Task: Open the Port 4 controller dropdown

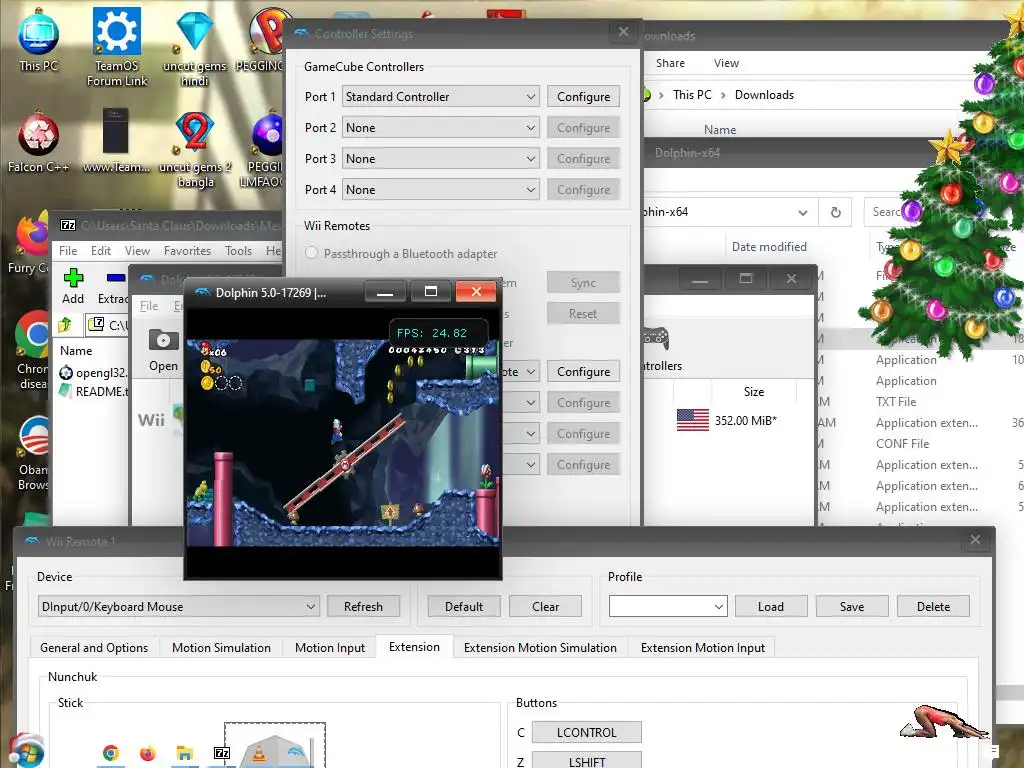Action: [x=441, y=190]
